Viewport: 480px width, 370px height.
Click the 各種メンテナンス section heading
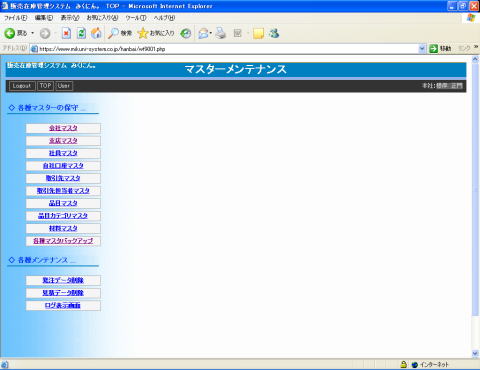[43, 260]
